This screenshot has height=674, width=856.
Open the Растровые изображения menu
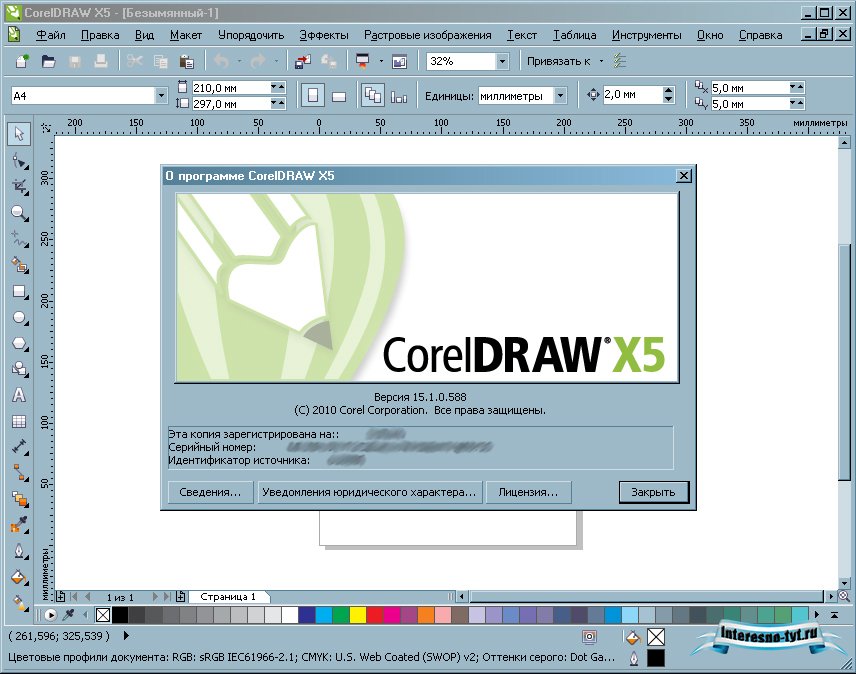(427, 35)
